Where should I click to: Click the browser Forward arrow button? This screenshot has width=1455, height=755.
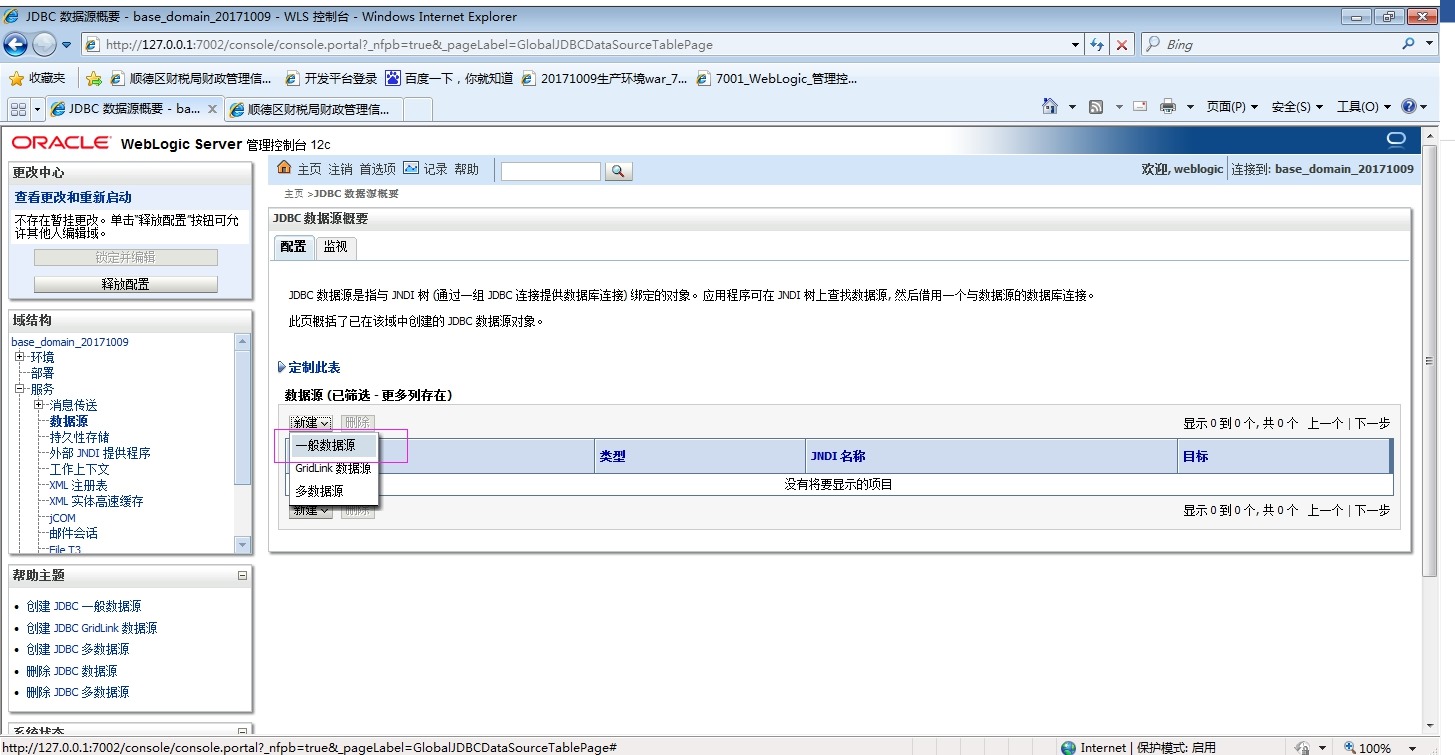click(45, 44)
